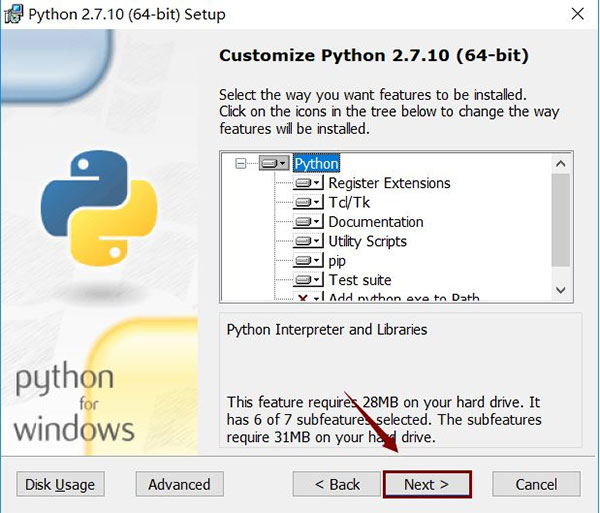Image resolution: width=600 pixels, height=513 pixels.
Task: Select the pip row in the tree
Action: tap(337, 261)
